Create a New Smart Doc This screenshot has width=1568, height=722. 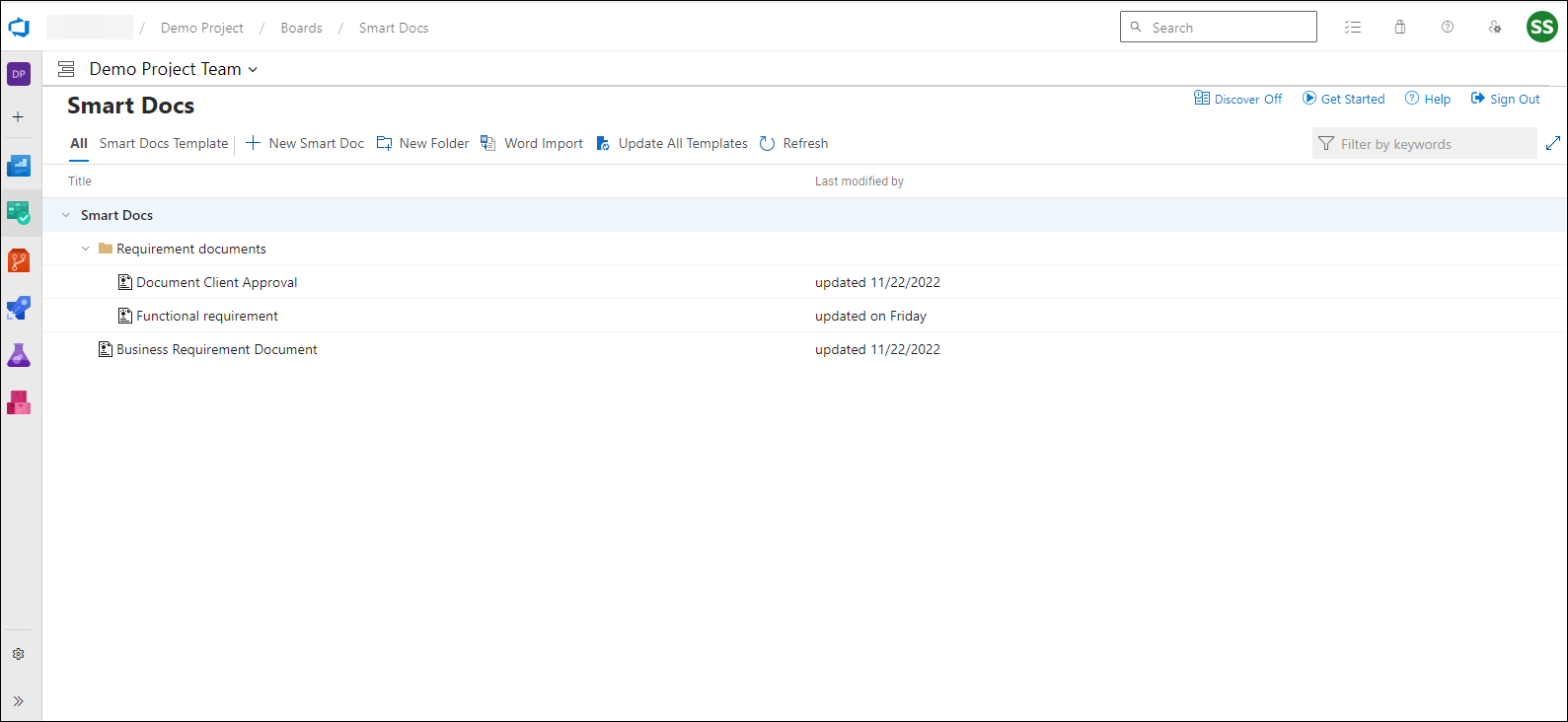click(x=305, y=143)
